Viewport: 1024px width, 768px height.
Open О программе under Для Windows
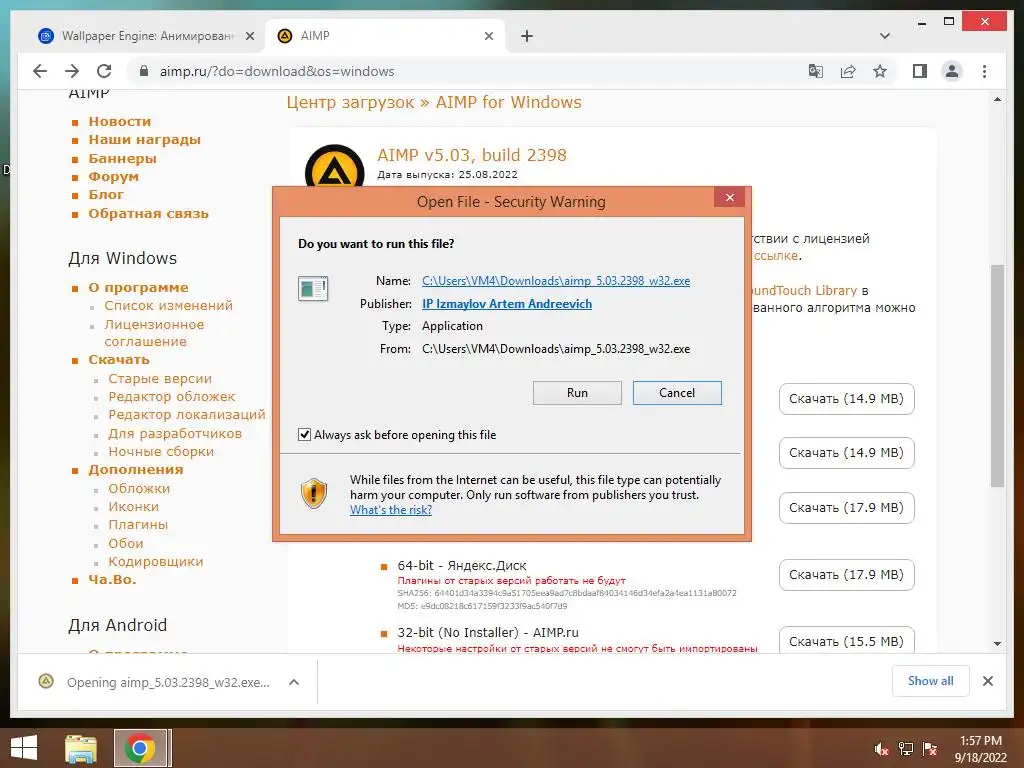[x=138, y=287]
